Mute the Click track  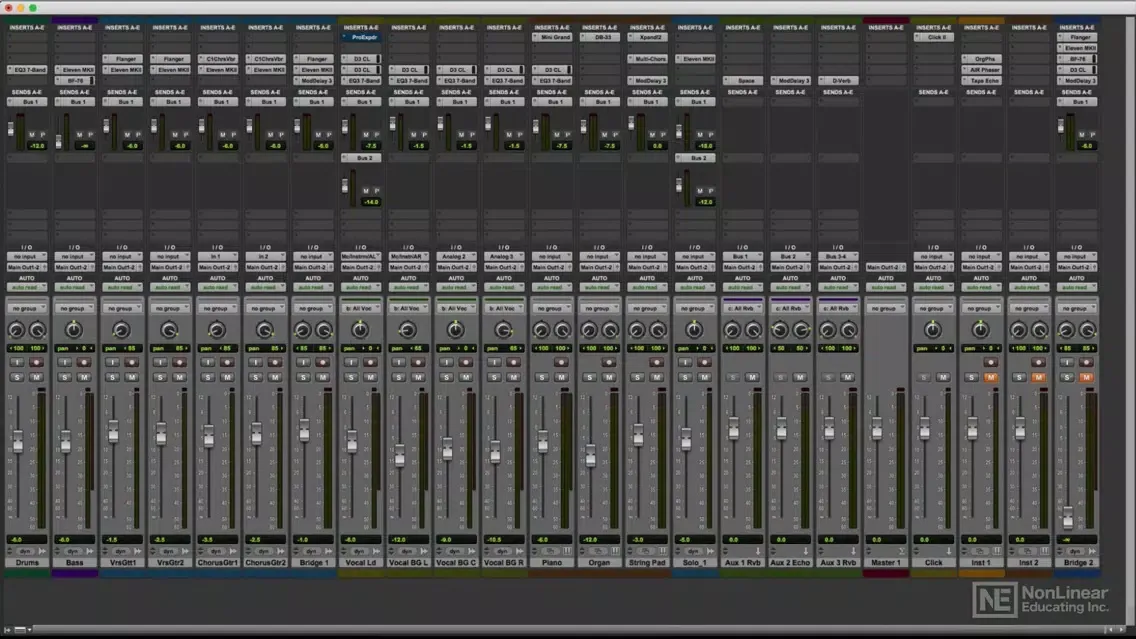pos(943,377)
